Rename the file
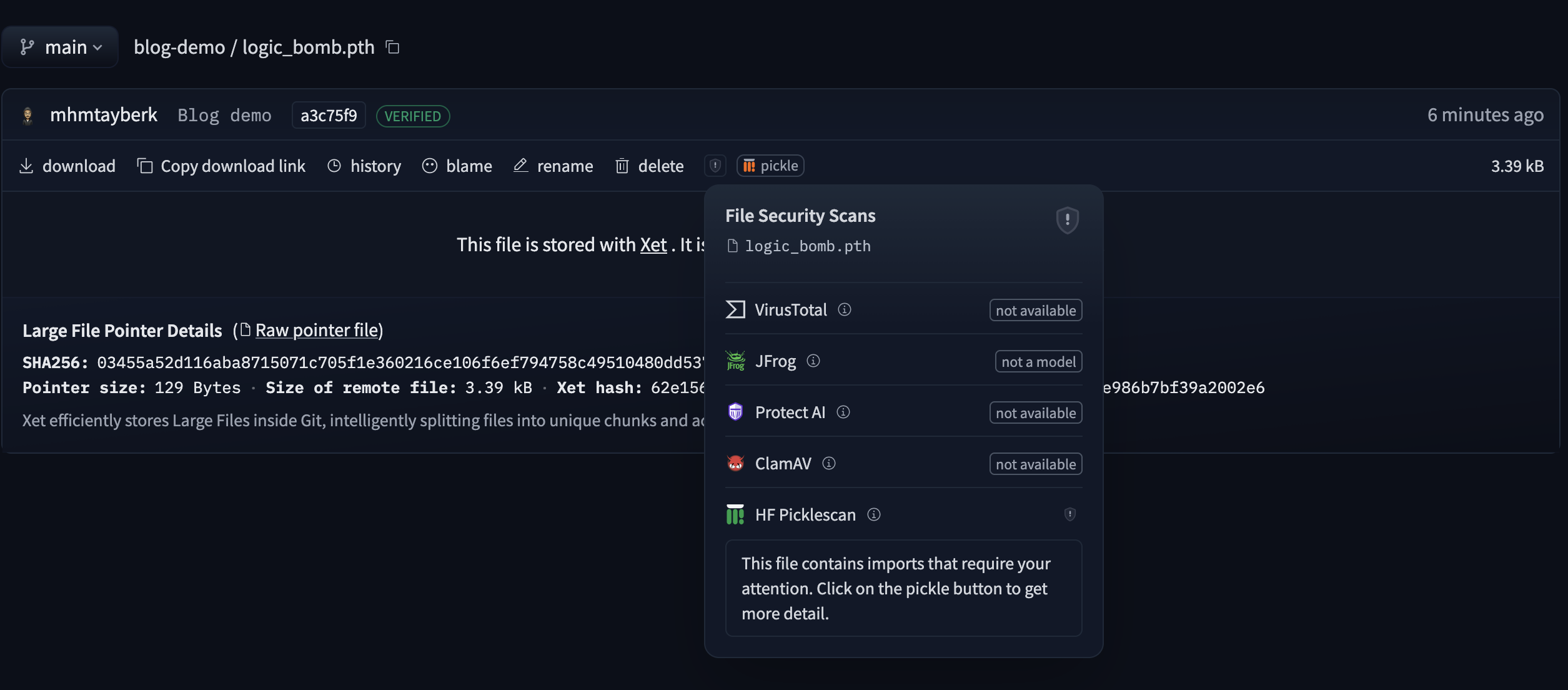The height and width of the screenshot is (690, 1568). pyautogui.click(x=553, y=166)
